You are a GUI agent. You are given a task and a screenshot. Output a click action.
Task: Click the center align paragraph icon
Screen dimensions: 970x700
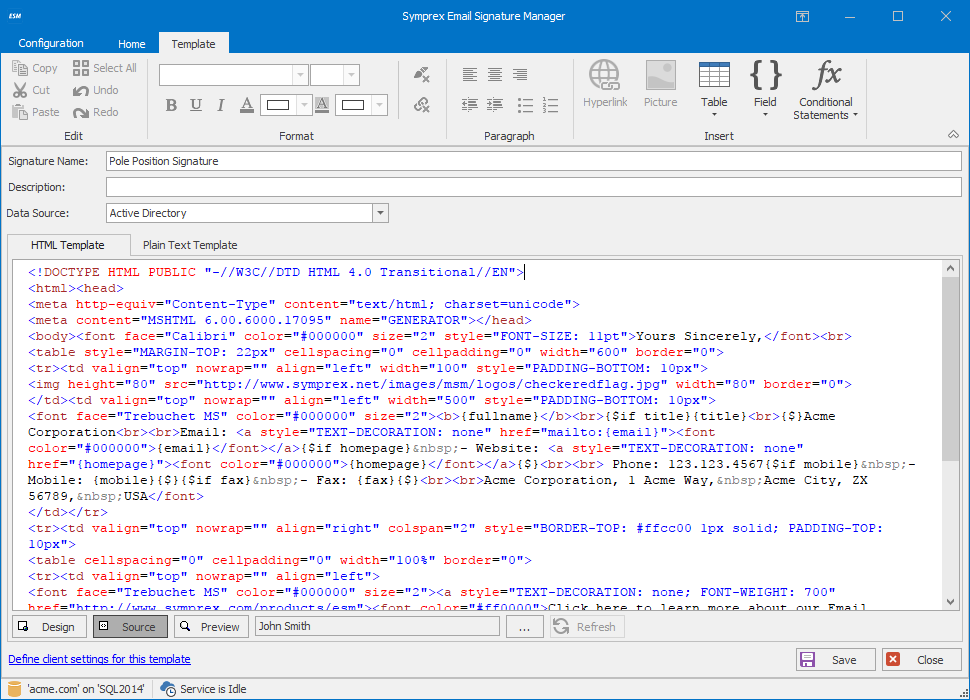(x=495, y=75)
